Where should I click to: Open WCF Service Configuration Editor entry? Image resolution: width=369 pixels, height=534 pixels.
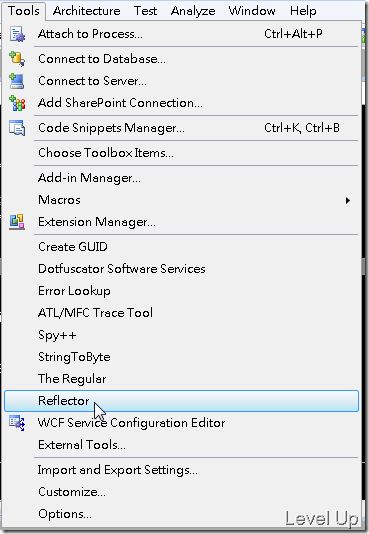click(181, 423)
